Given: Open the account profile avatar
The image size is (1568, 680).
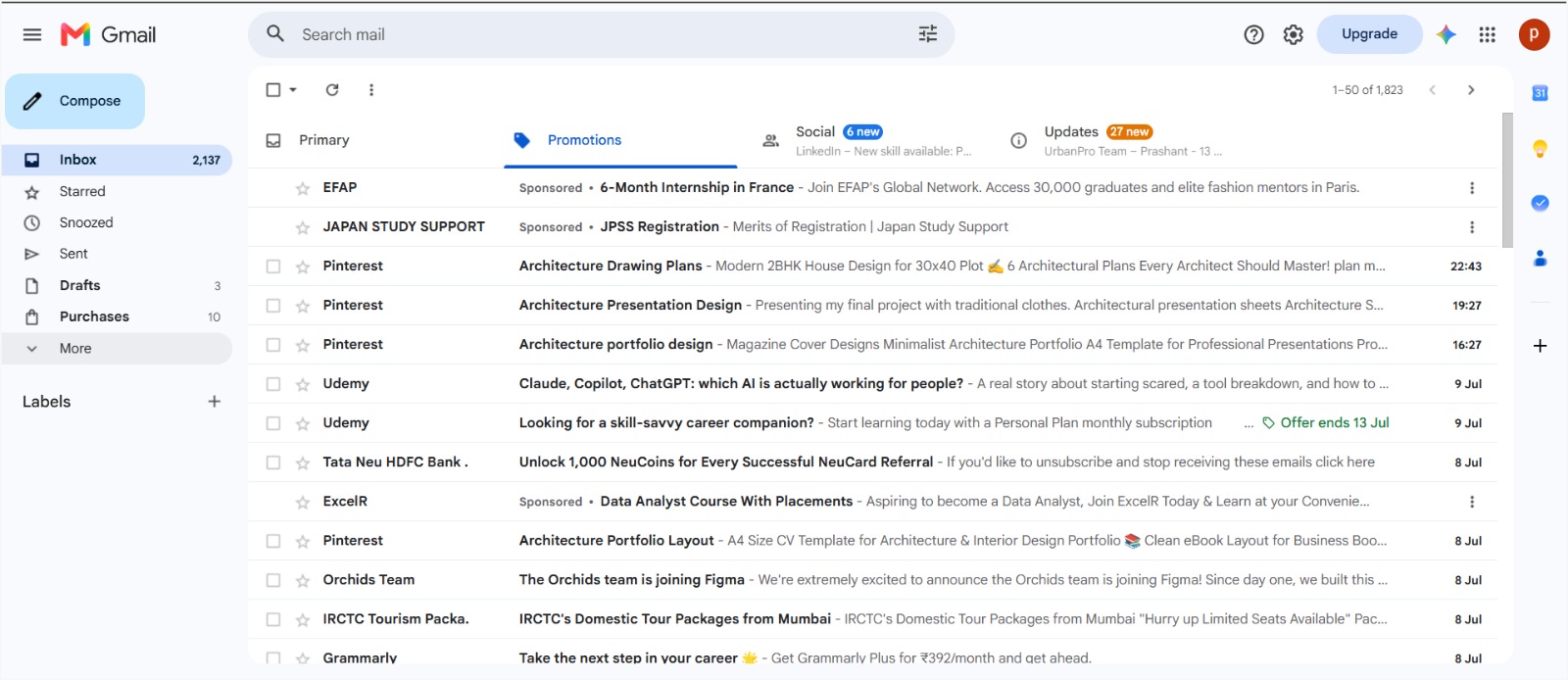Looking at the screenshot, I should (1534, 34).
